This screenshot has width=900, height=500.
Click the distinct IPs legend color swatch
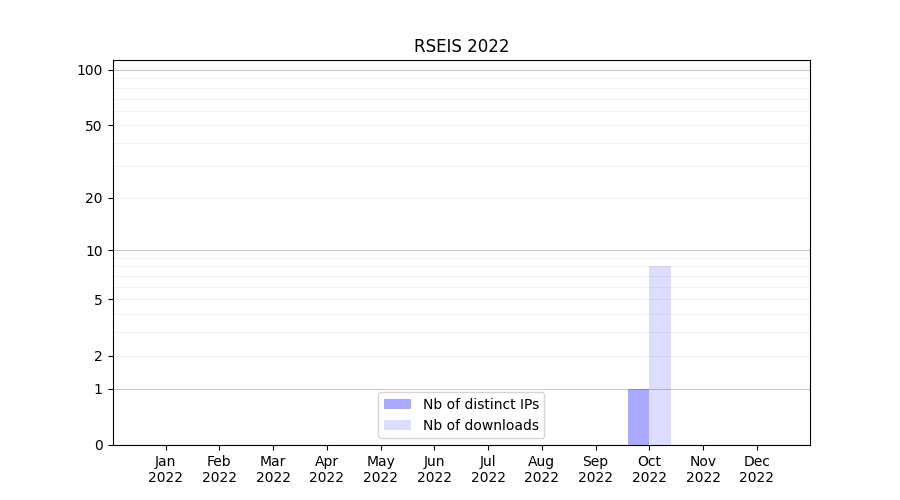pyautogui.click(x=397, y=404)
